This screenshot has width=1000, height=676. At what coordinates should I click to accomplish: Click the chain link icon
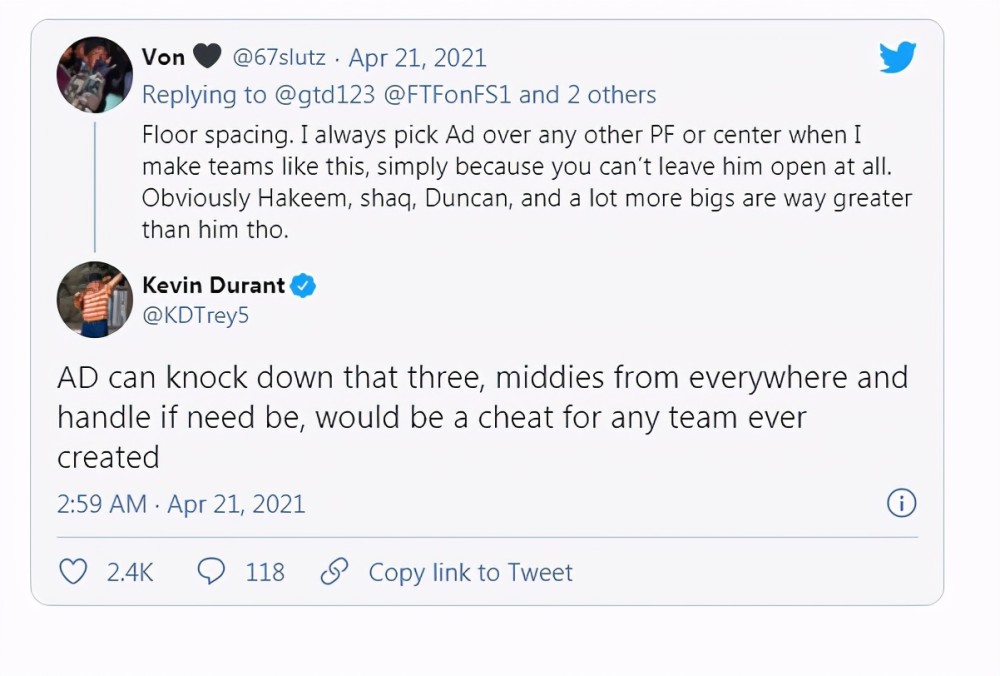click(x=334, y=571)
